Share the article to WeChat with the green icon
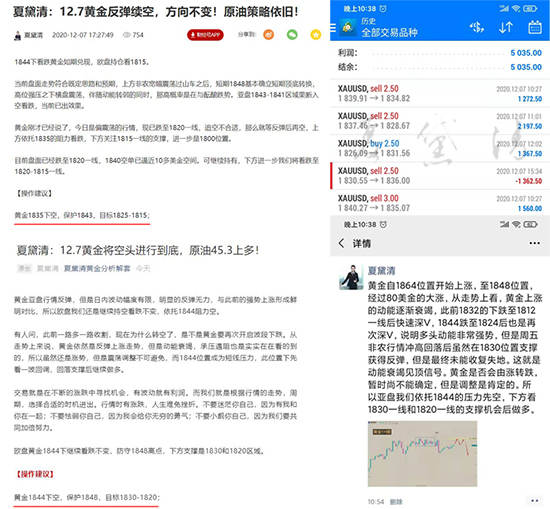This screenshot has width=550, height=509. [292, 34]
